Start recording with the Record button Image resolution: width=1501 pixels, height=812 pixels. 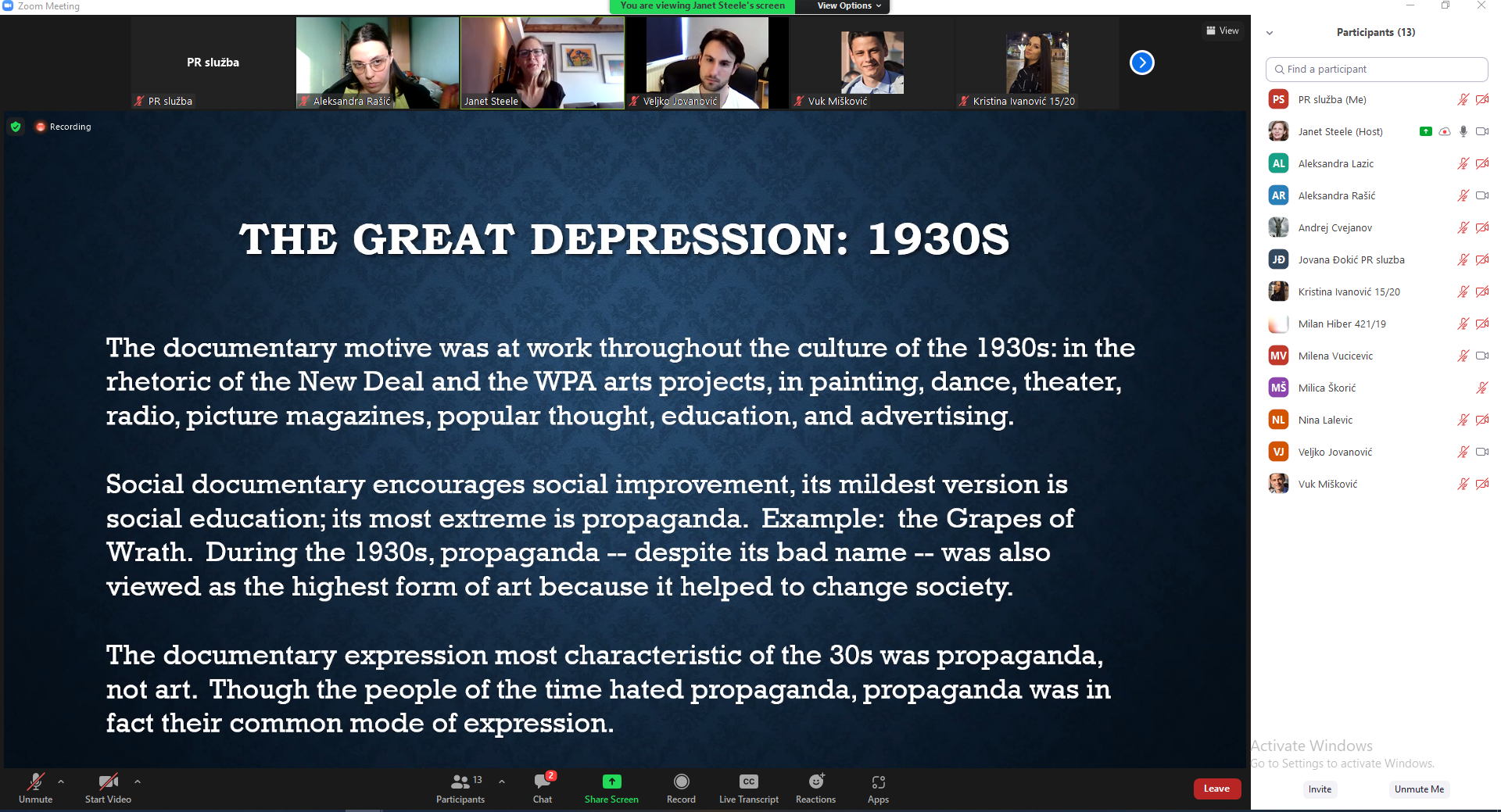click(x=681, y=788)
